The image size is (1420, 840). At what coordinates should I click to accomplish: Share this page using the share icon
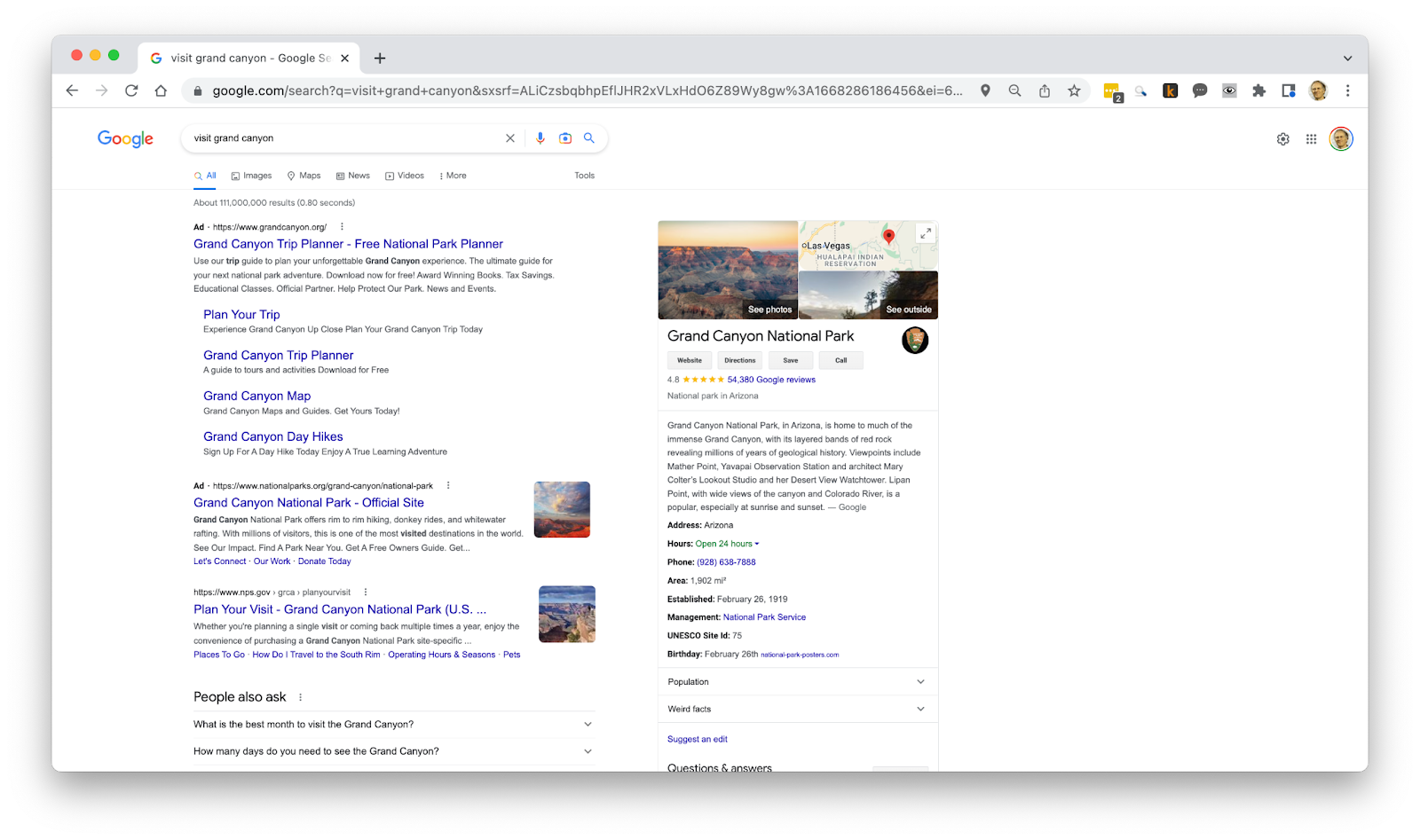click(x=1045, y=90)
